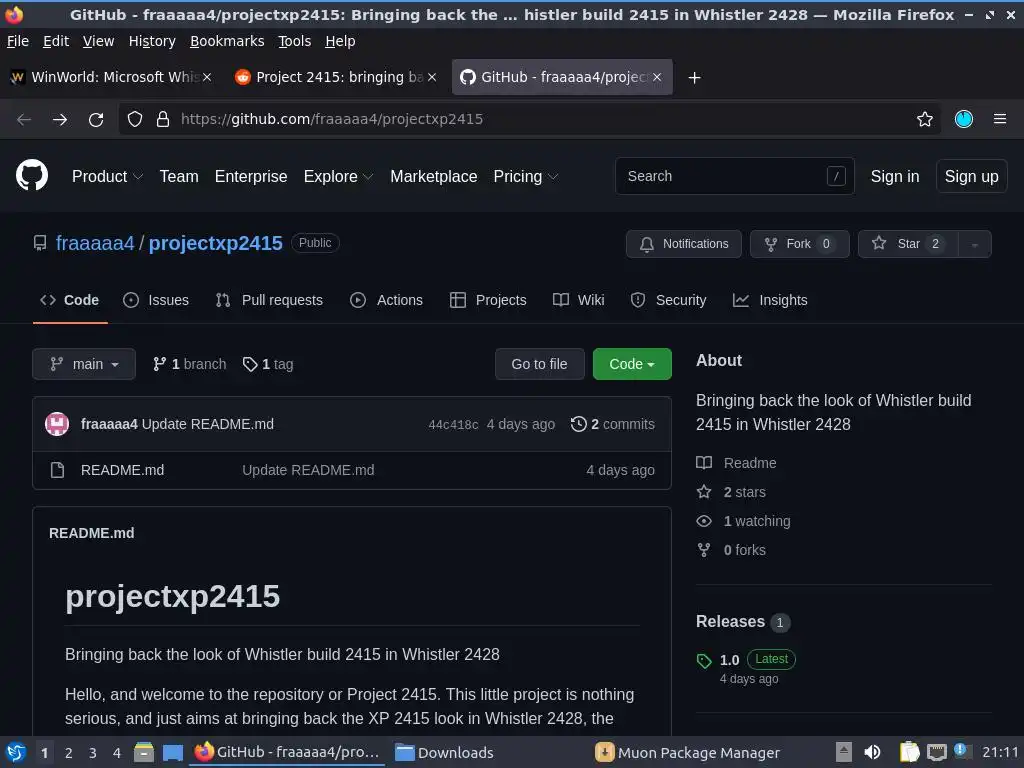Viewport: 1024px width, 768px height.
Task: Open the History menu
Action: (x=152, y=41)
